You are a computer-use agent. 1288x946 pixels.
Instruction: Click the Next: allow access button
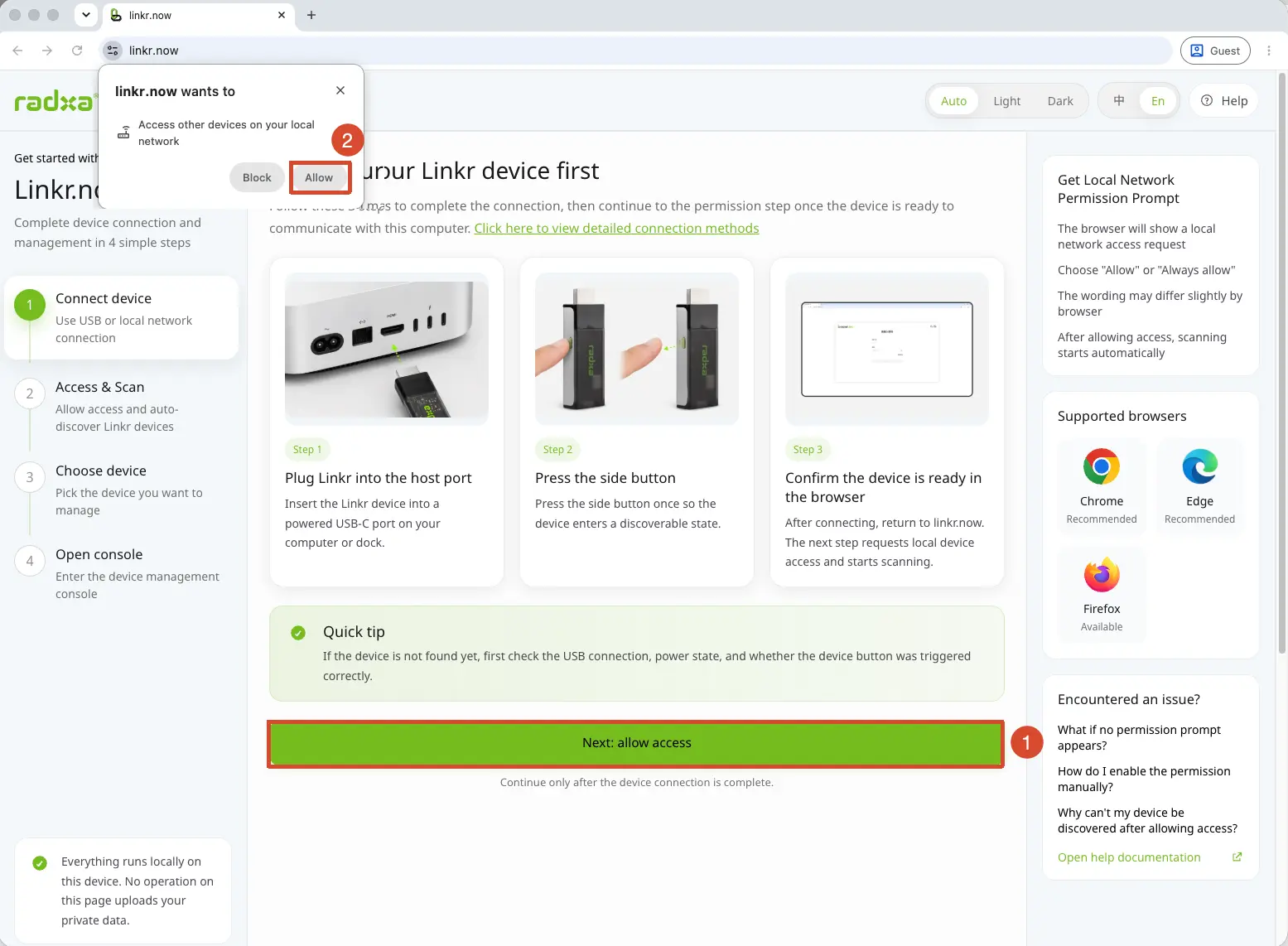pos(636,743)
